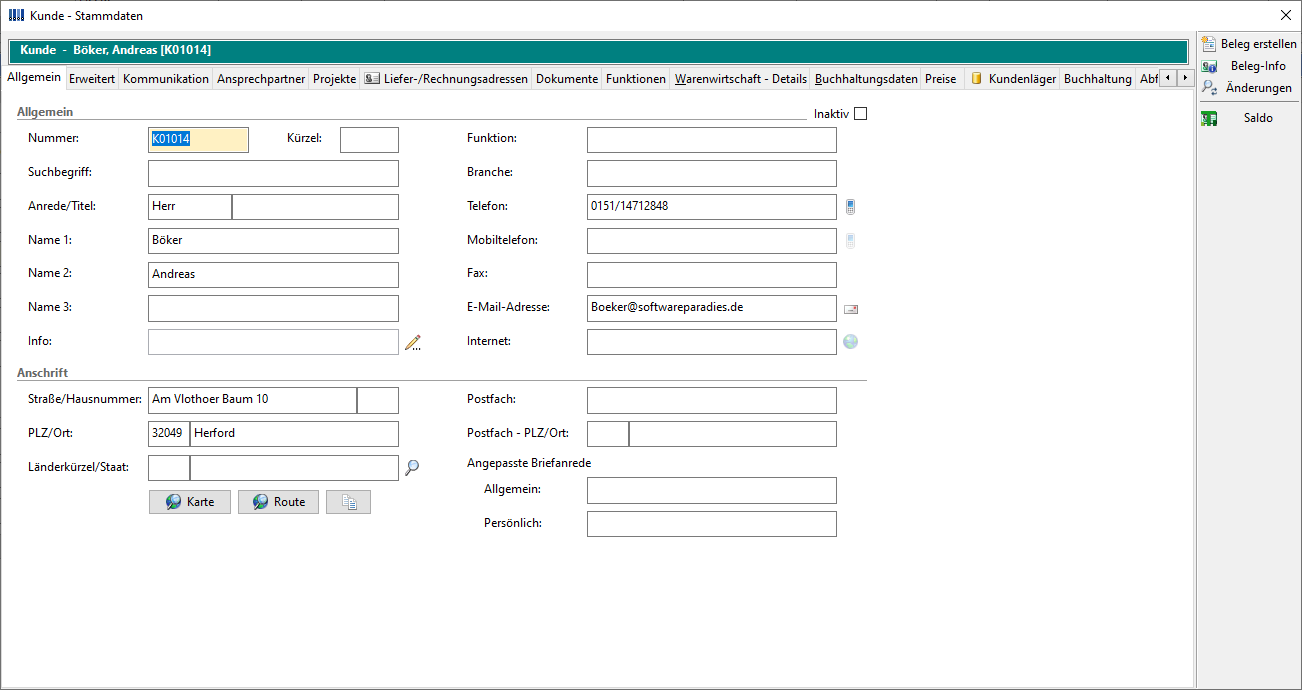Image resolution: width=1302 pixels, height=690 pixels.
Task: Select the Preise tab
Action: [x=941, y=79]
